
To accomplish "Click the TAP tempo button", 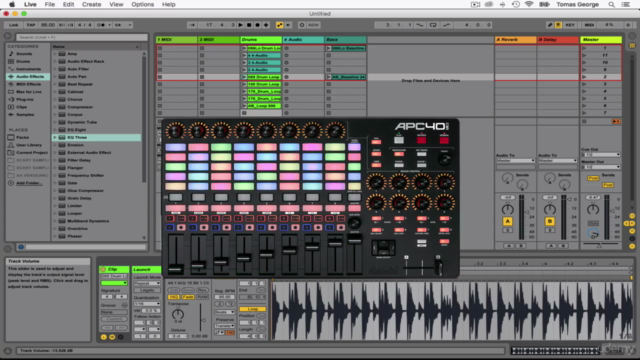I will click(31, 25).
